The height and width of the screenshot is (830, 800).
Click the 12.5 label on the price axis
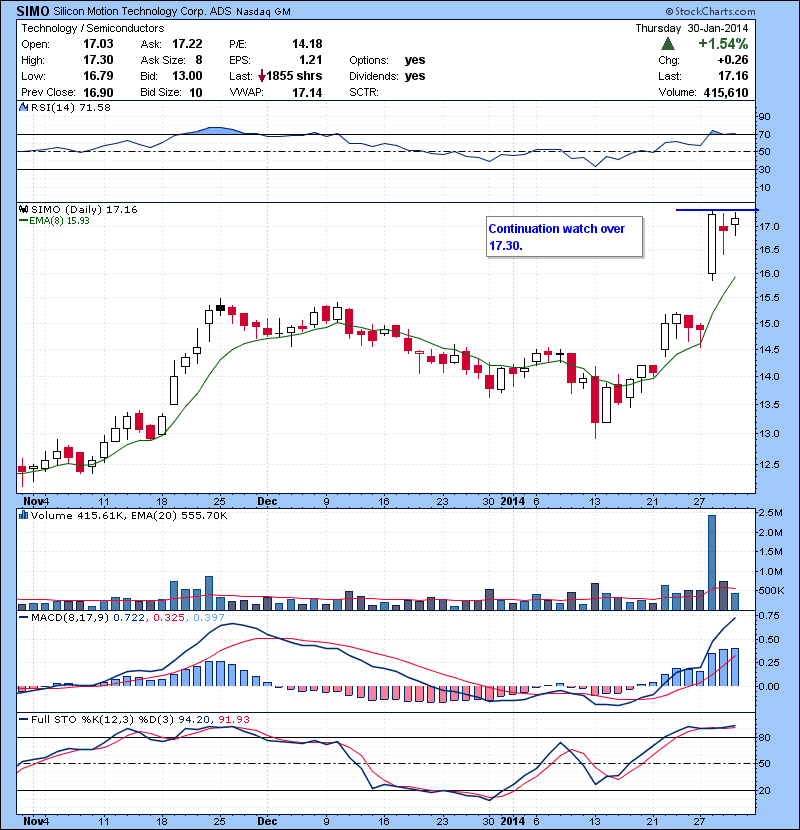tap(769, 465)
